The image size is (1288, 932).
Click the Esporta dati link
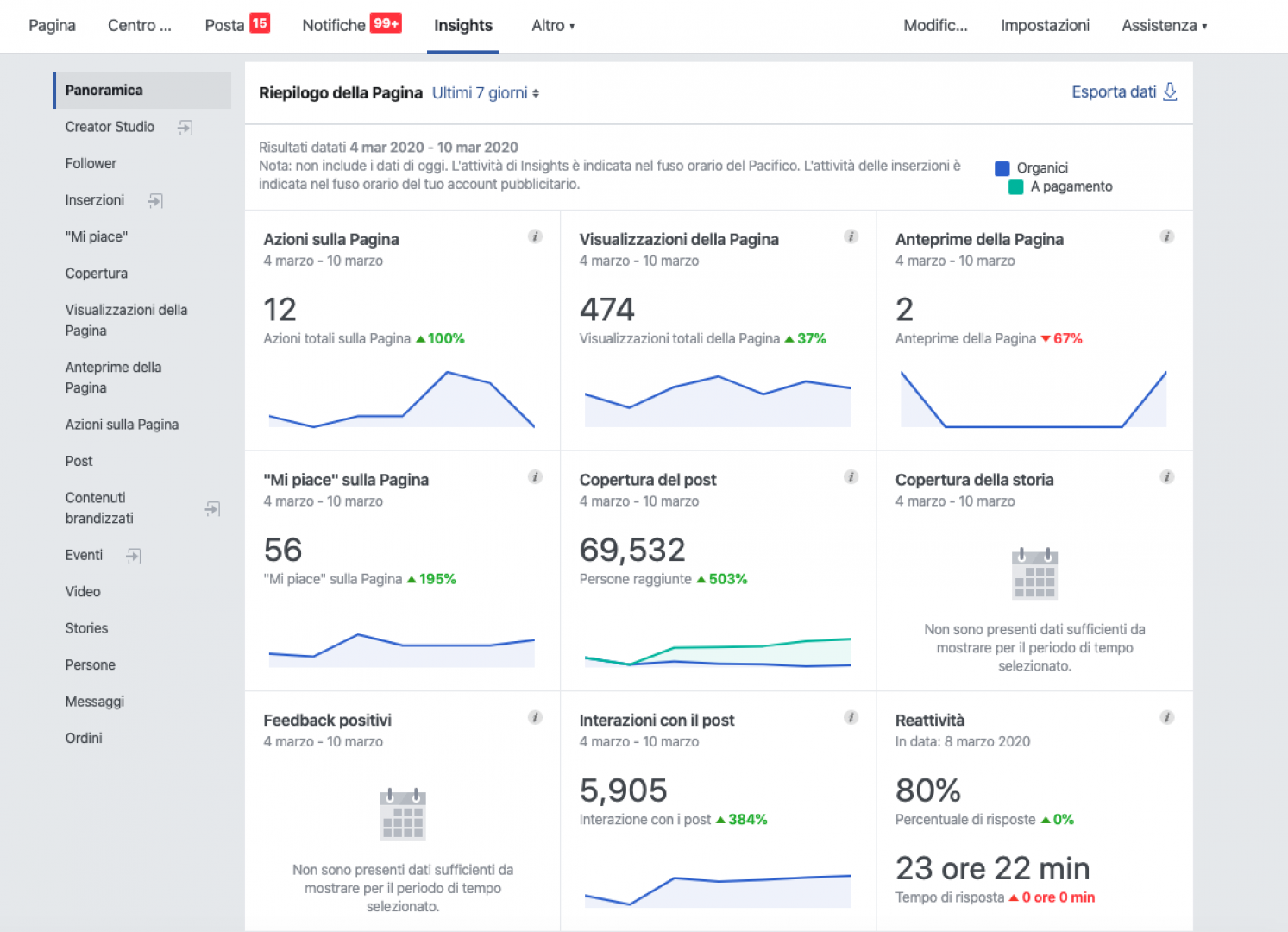[1114, 91]
